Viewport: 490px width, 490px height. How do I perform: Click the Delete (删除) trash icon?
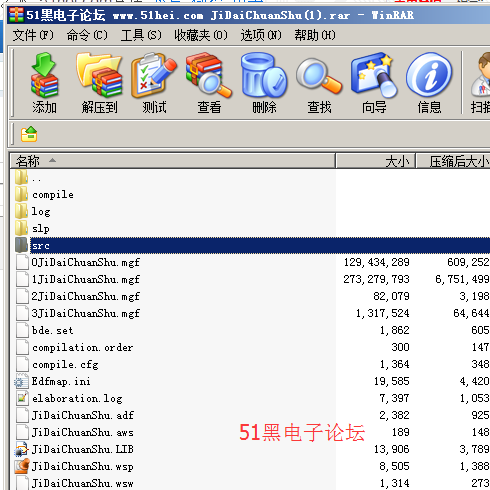click(264, 83)
